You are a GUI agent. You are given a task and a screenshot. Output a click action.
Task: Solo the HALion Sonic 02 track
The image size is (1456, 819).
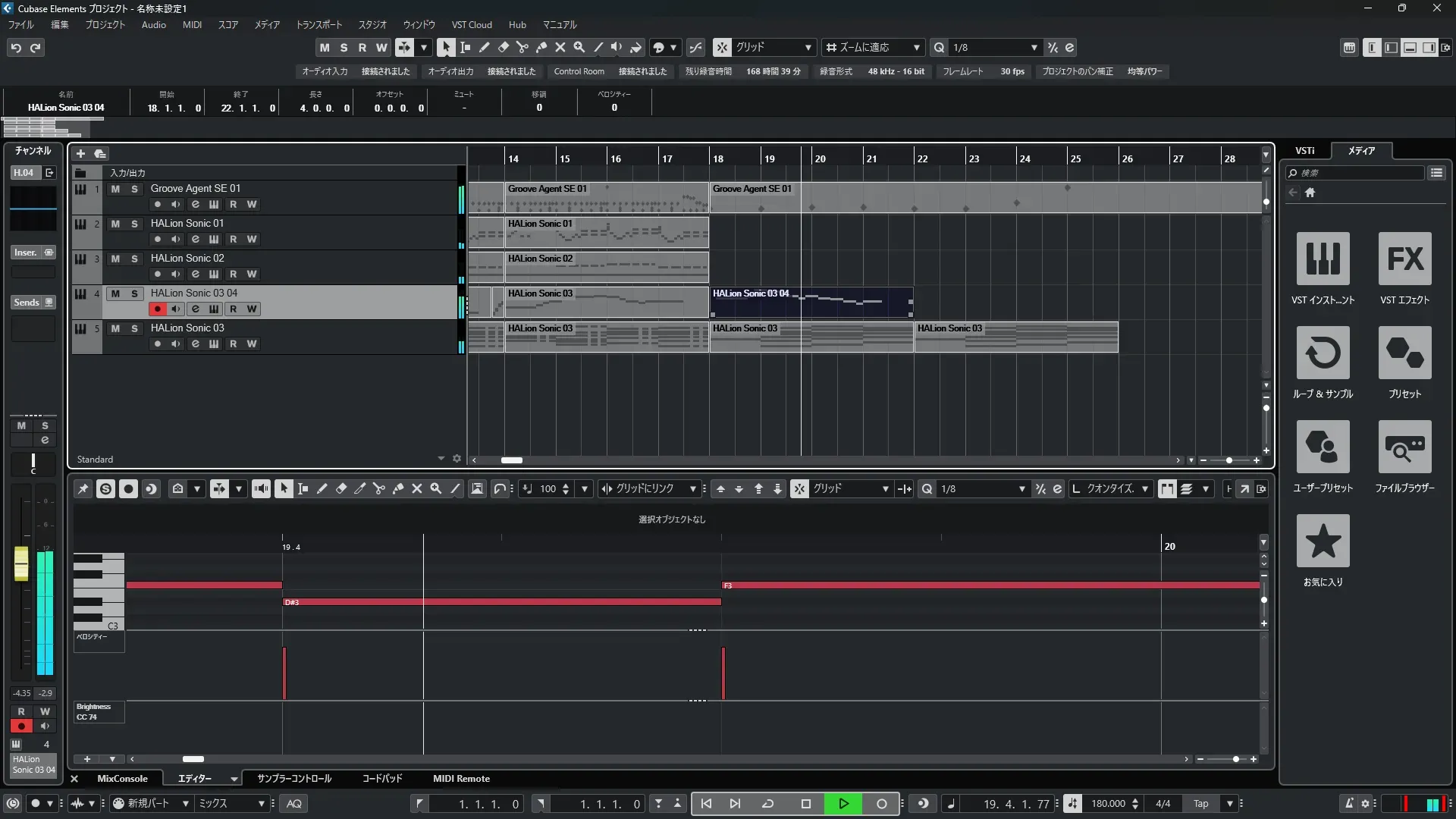(134, 259)
